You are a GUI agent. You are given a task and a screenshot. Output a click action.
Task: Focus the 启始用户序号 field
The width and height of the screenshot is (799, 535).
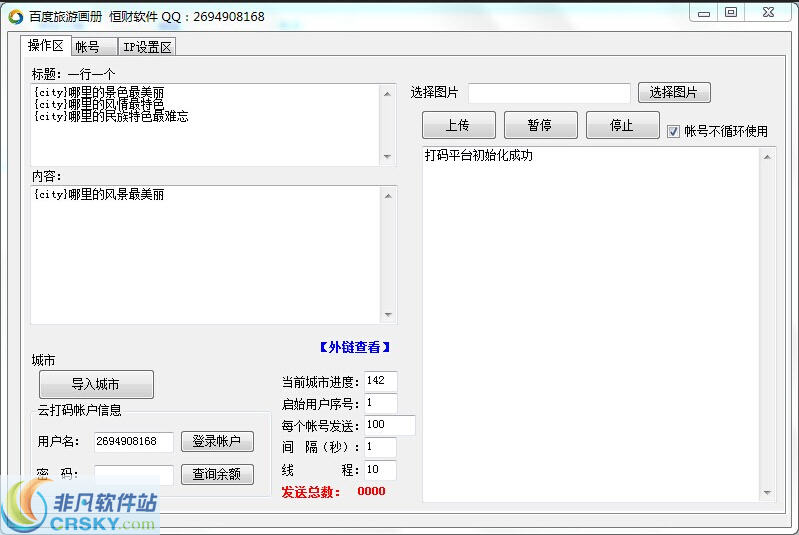pyautogui.click(x=380, y=404)
